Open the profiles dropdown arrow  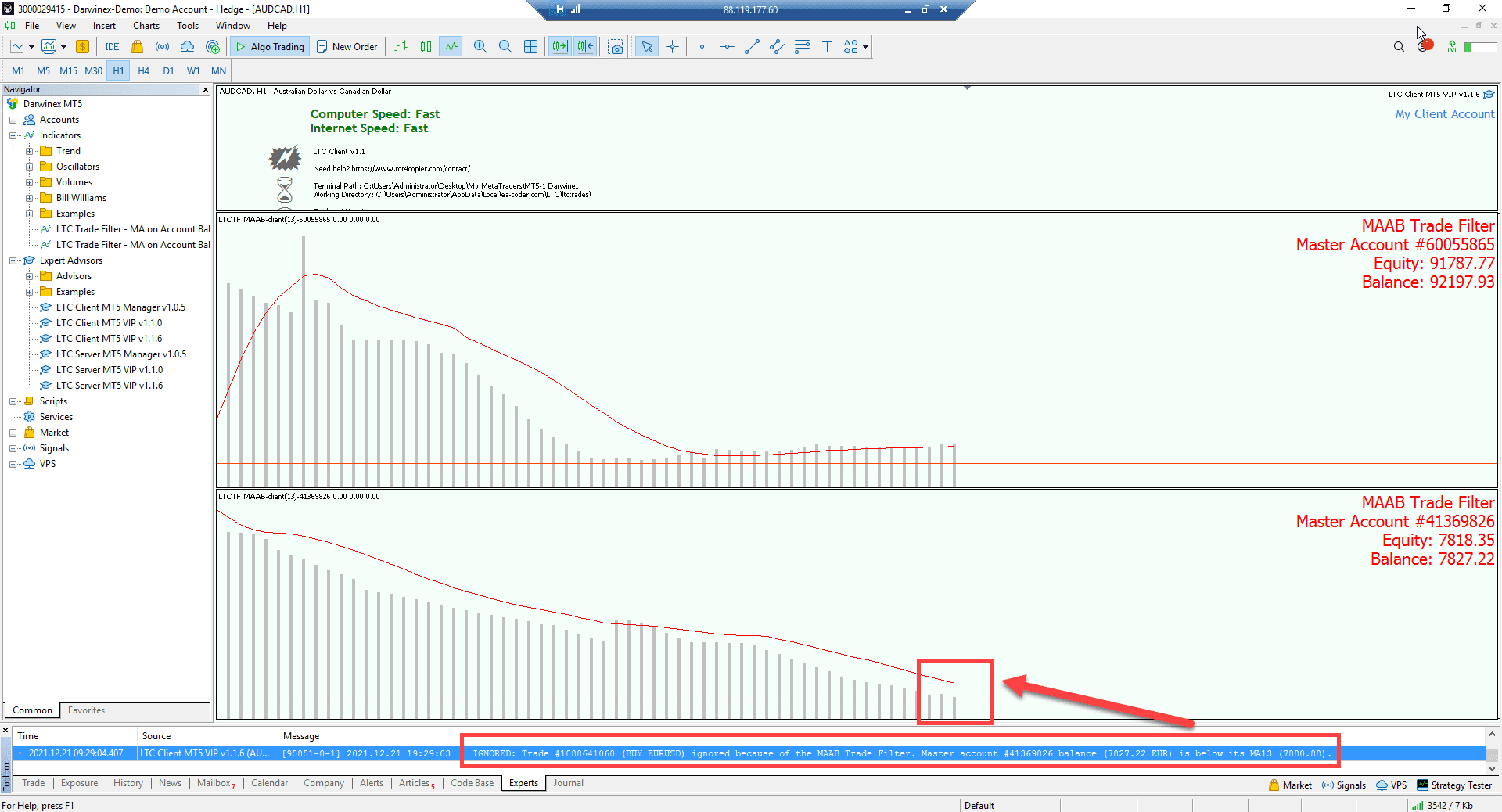coord(63,47)
